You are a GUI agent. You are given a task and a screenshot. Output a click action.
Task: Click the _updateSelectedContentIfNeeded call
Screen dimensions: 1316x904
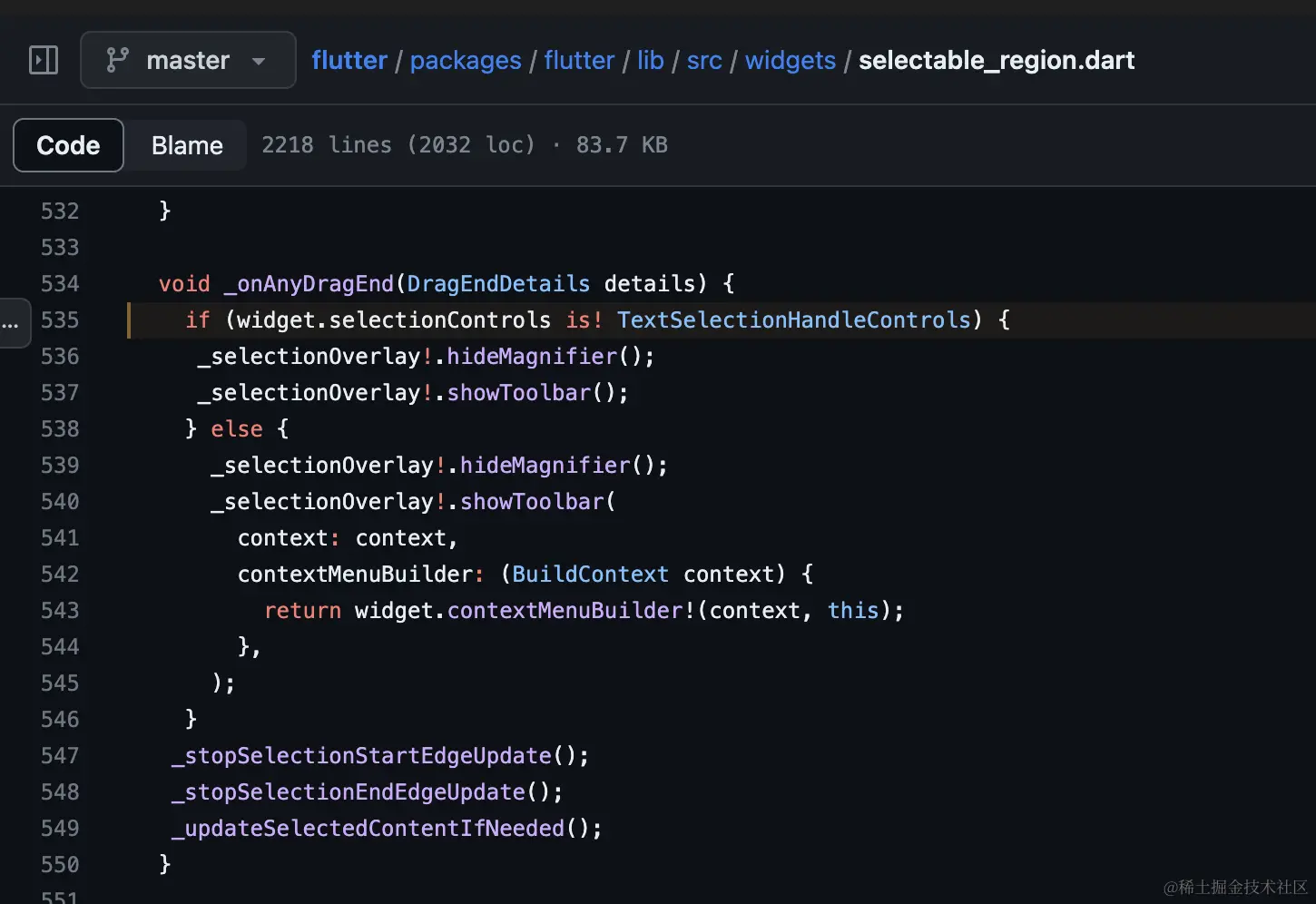368,829
